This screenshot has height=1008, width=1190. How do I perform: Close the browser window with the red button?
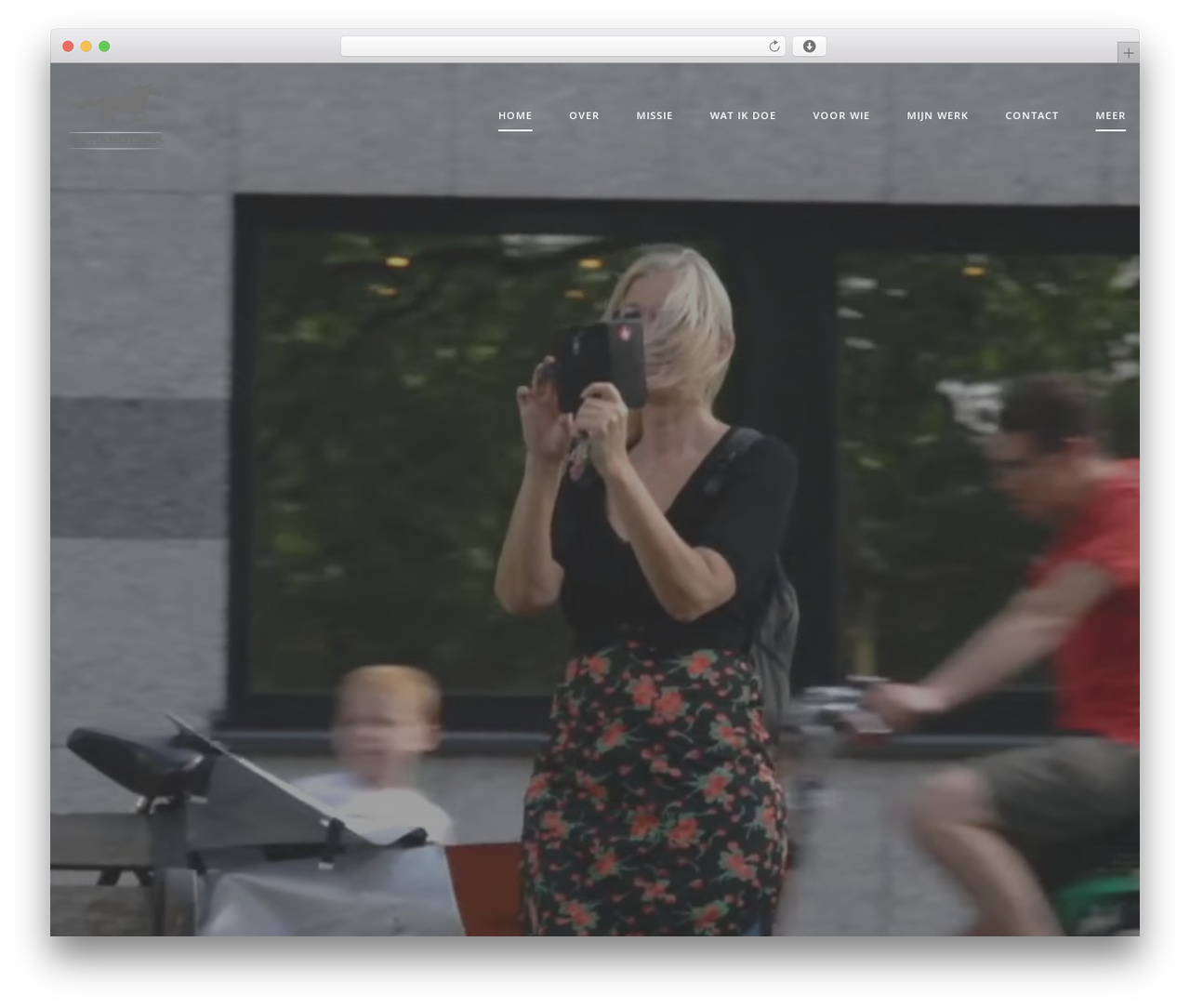pos(68,46)
